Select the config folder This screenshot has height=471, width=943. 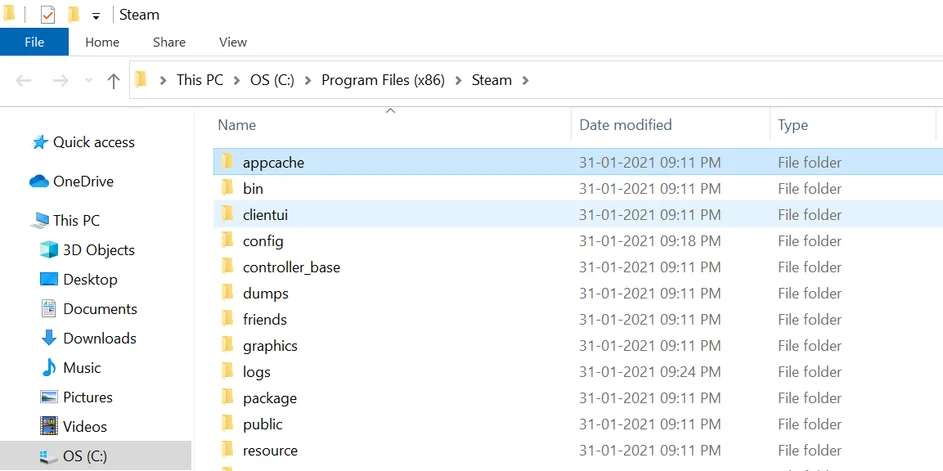[263, 241]
